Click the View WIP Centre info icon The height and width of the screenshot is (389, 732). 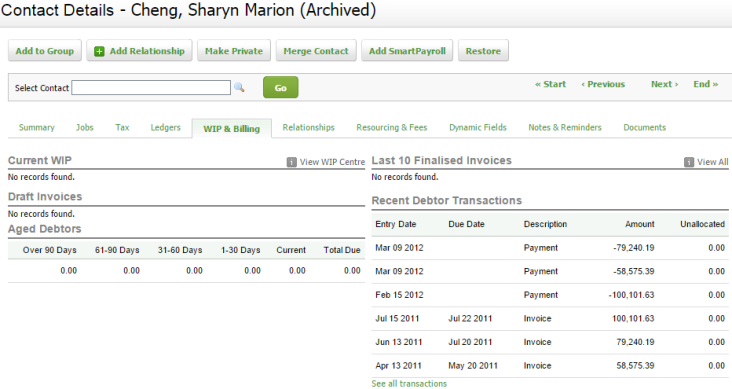point(291,162)
